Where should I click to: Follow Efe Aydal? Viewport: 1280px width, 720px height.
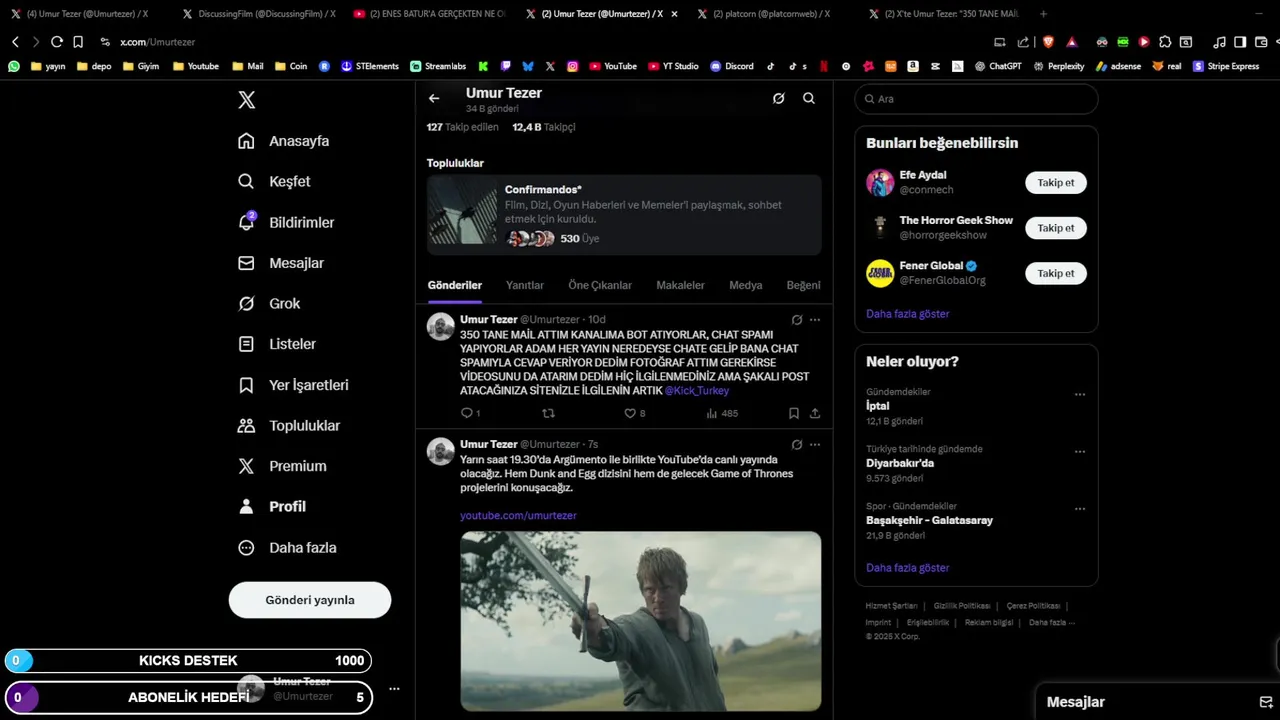click(1055, 183)
